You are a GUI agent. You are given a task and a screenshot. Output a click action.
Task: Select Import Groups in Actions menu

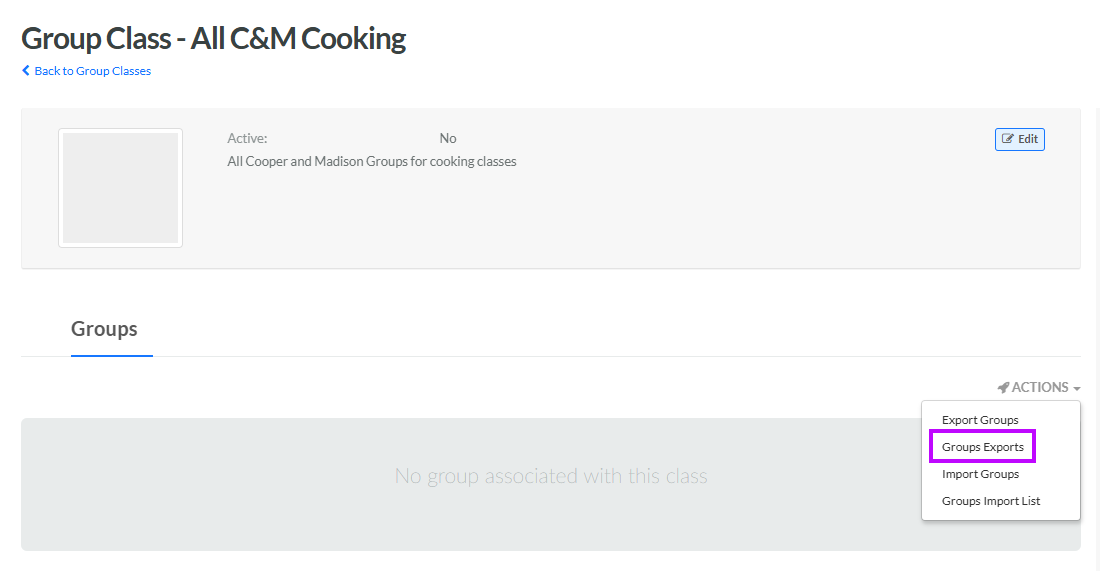[980, 474]
